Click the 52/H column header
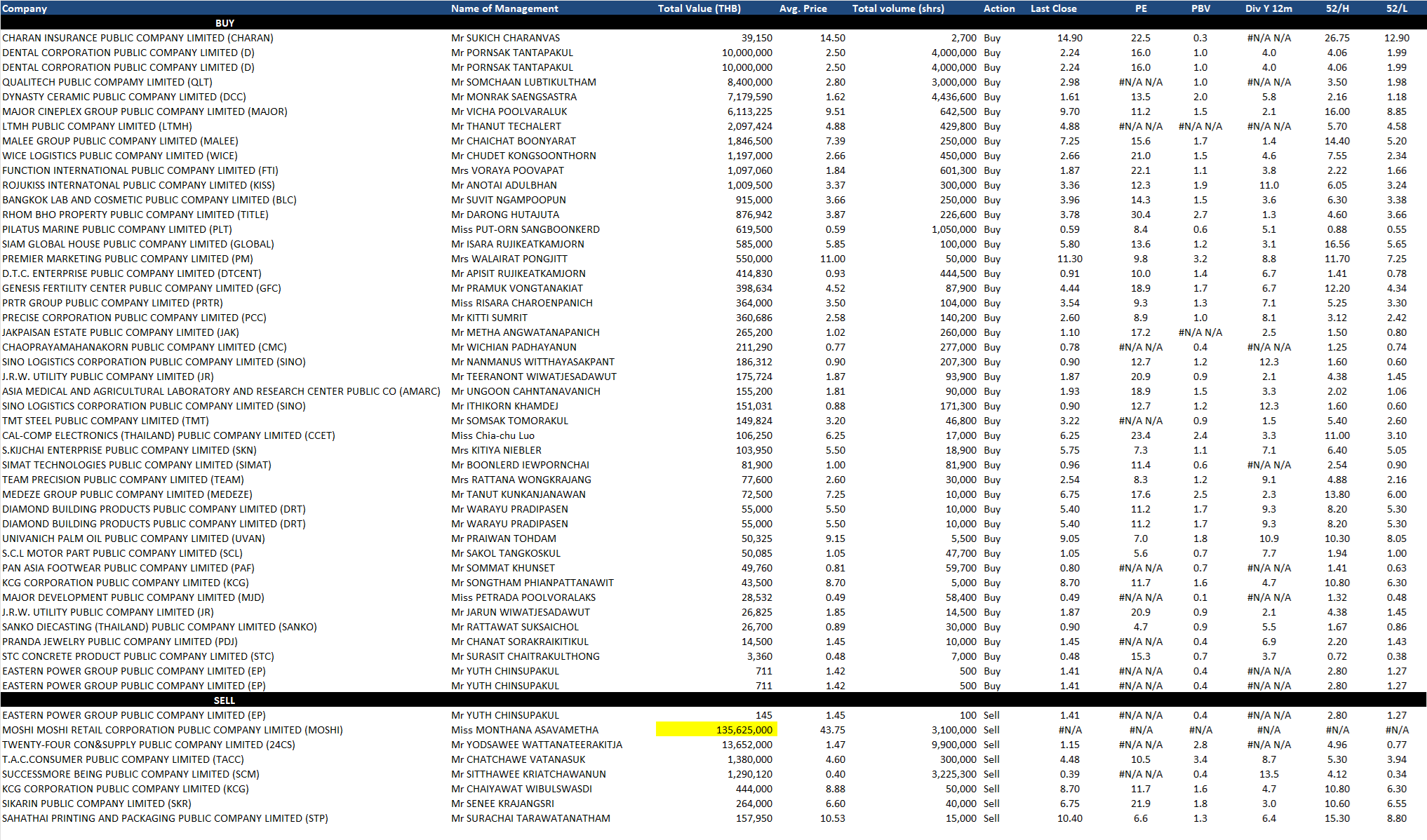This screenshot has width=1427, height=840. 1337,8
